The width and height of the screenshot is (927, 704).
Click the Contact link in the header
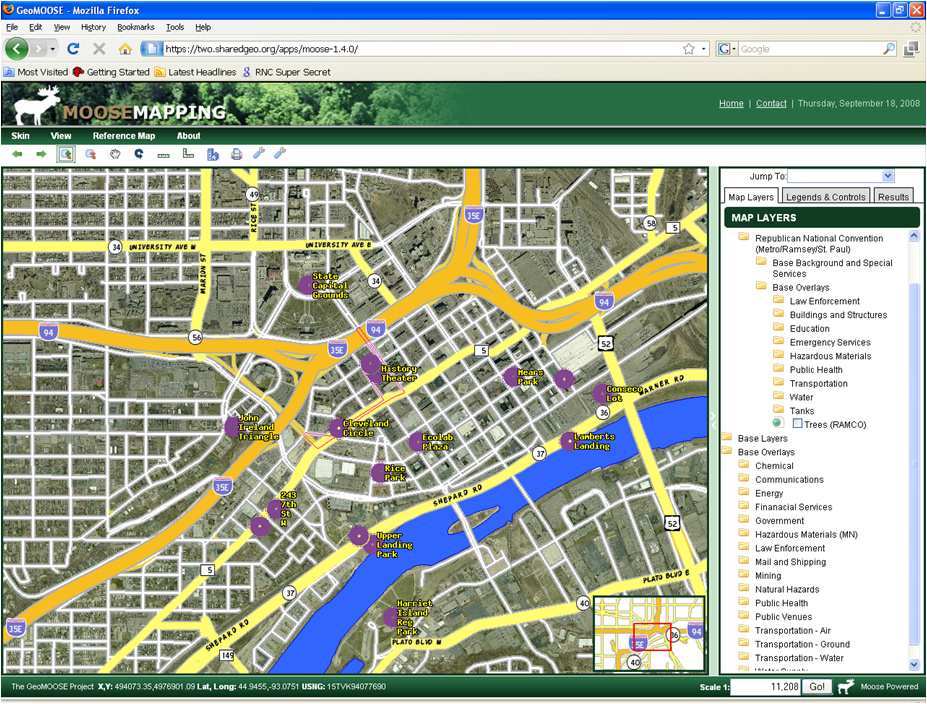771,103
